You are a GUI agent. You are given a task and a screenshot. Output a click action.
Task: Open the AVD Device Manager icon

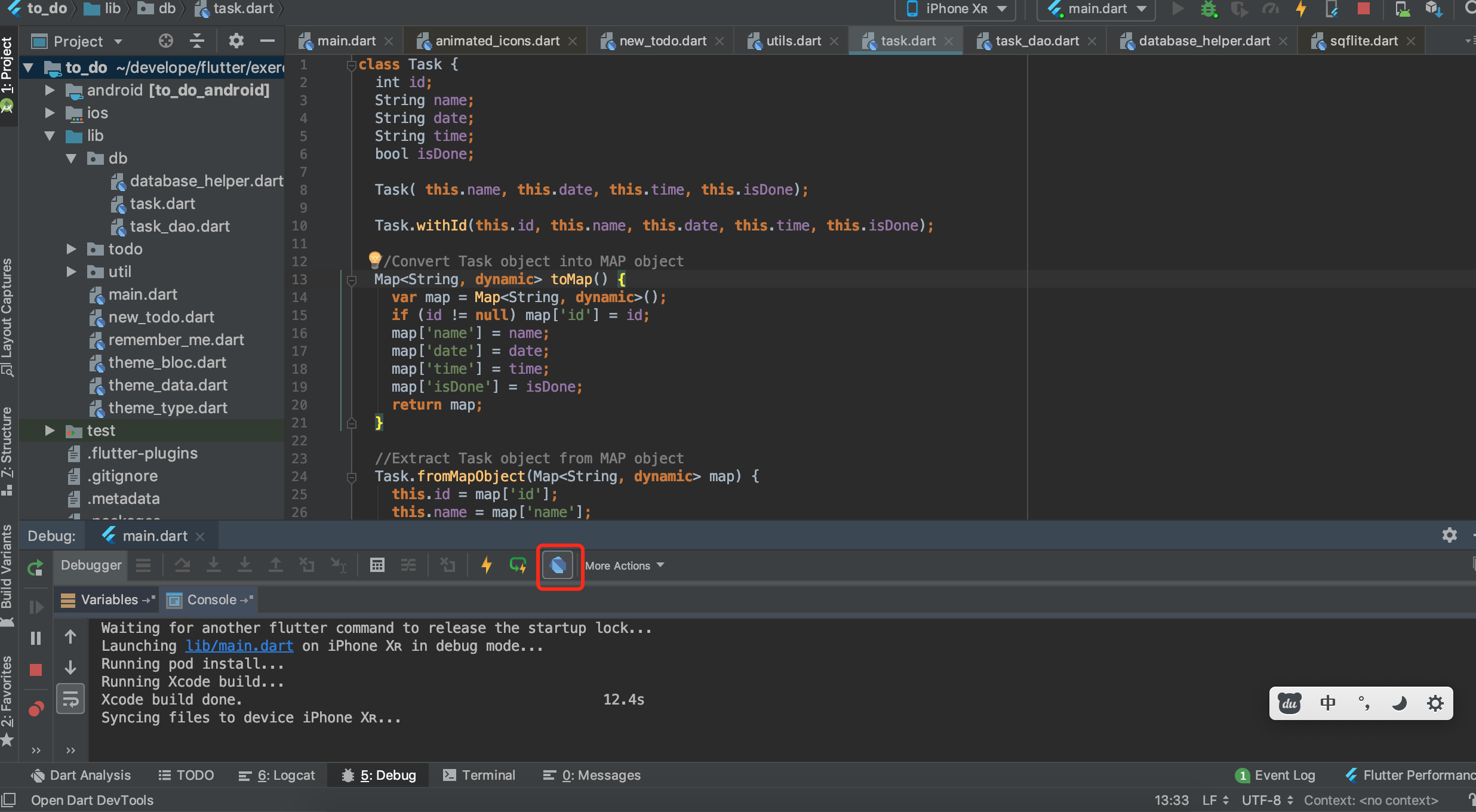pos(1402,9)
